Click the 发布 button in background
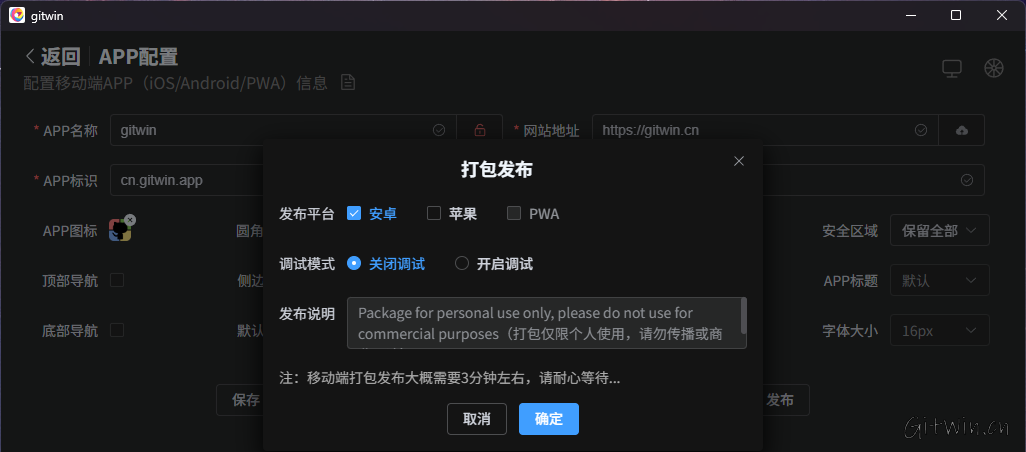This screenshot has height=452, width=1026. tap(785, 400)
